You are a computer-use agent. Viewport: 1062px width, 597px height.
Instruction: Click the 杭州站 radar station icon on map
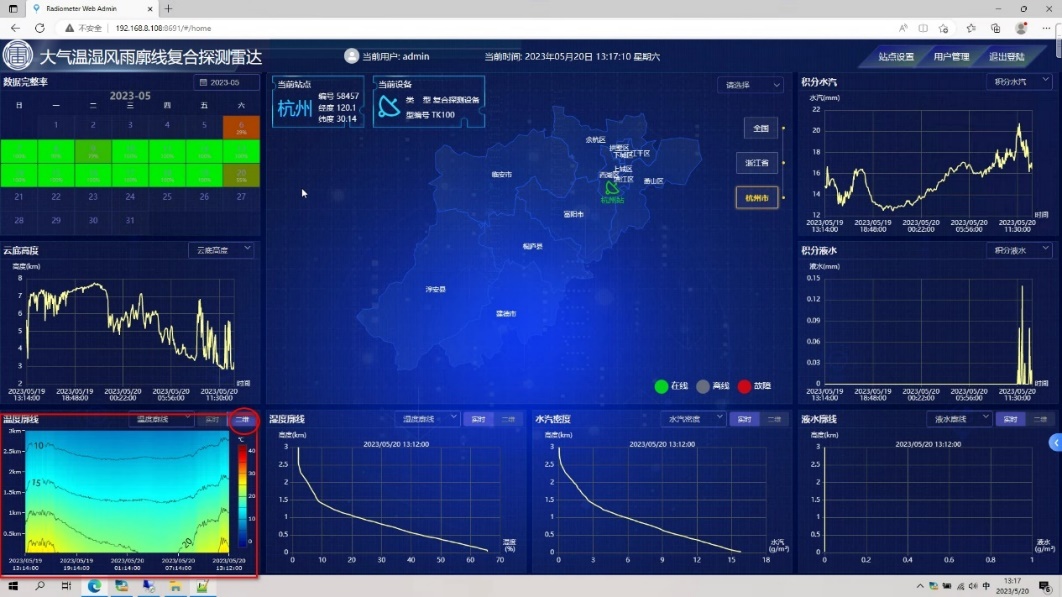(611, 187)
